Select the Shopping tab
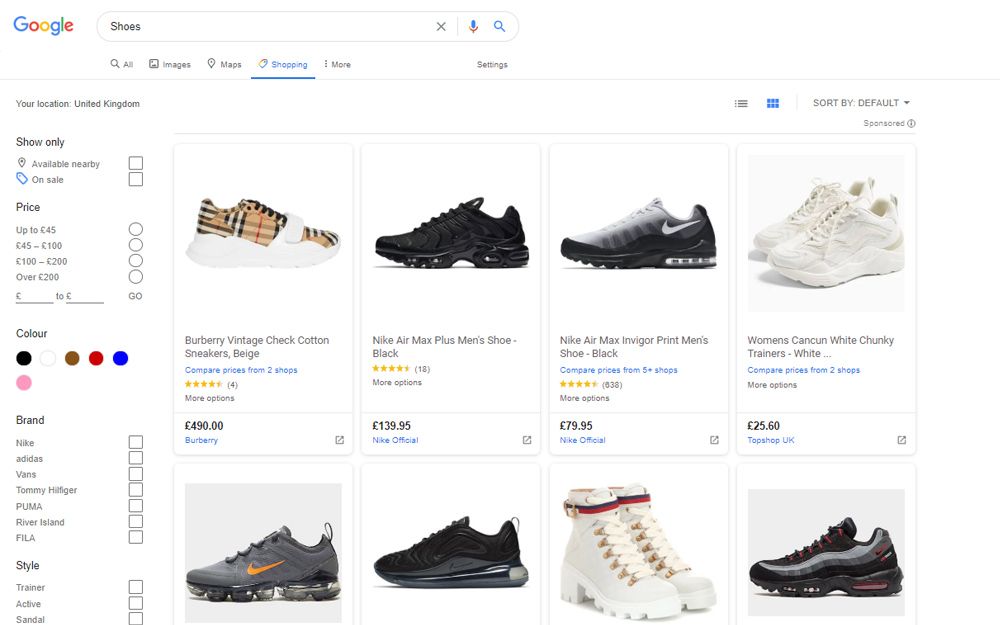 point(283,64)
